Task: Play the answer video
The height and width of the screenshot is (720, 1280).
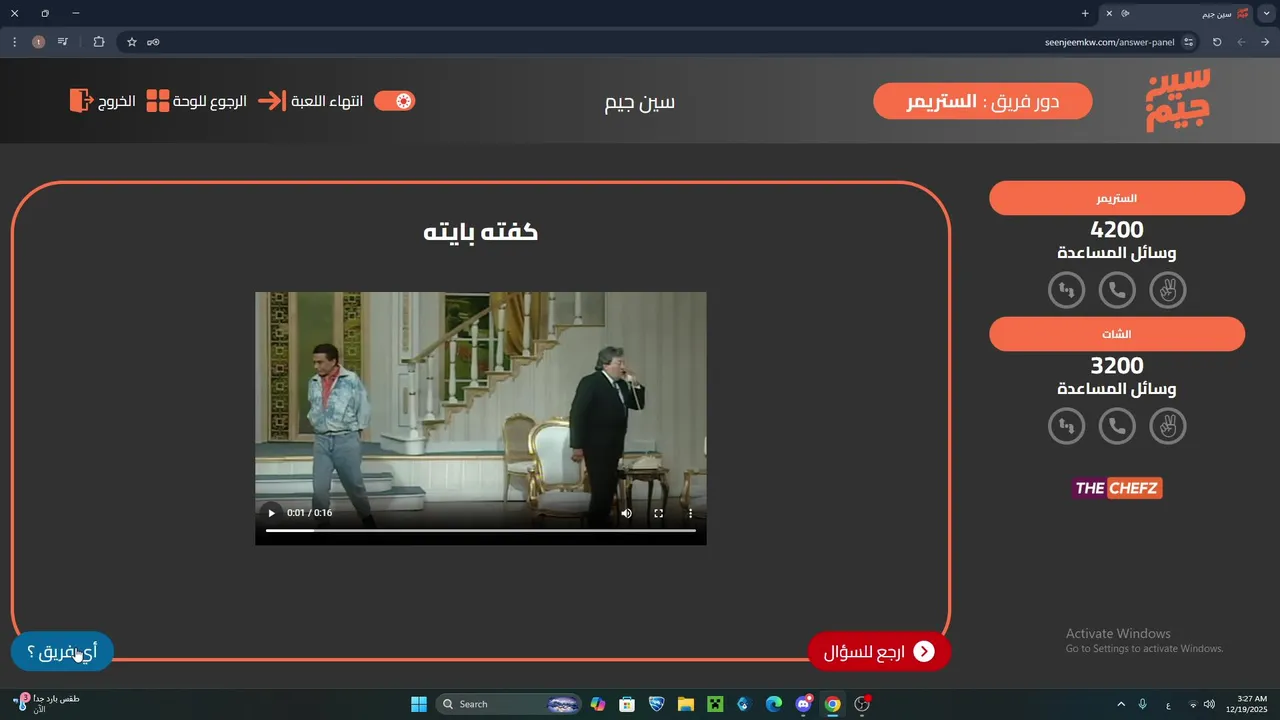Action: coord(271,513)
